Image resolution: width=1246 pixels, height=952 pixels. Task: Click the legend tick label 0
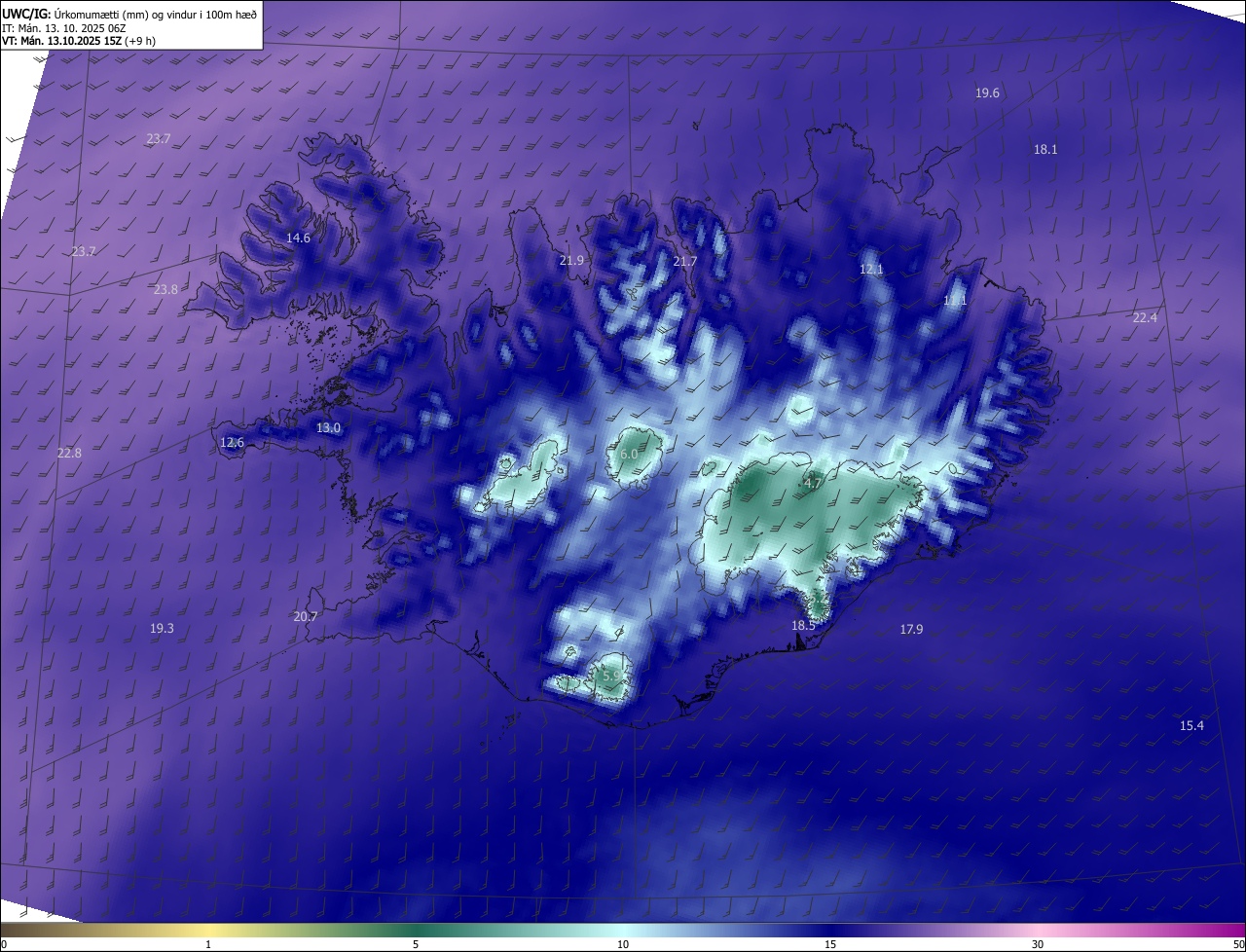coord(4,944)
